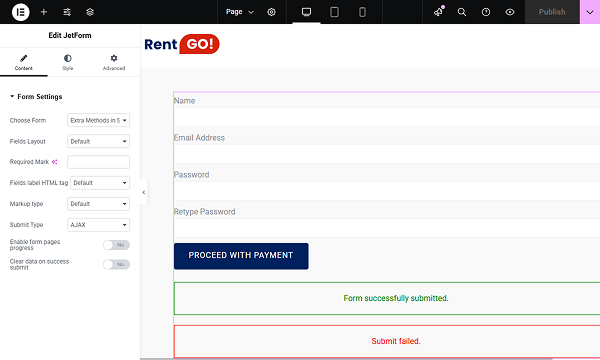Click the Rent GO! logo
The width and height of the screenshot is (600, 360).
click(182, 44)
